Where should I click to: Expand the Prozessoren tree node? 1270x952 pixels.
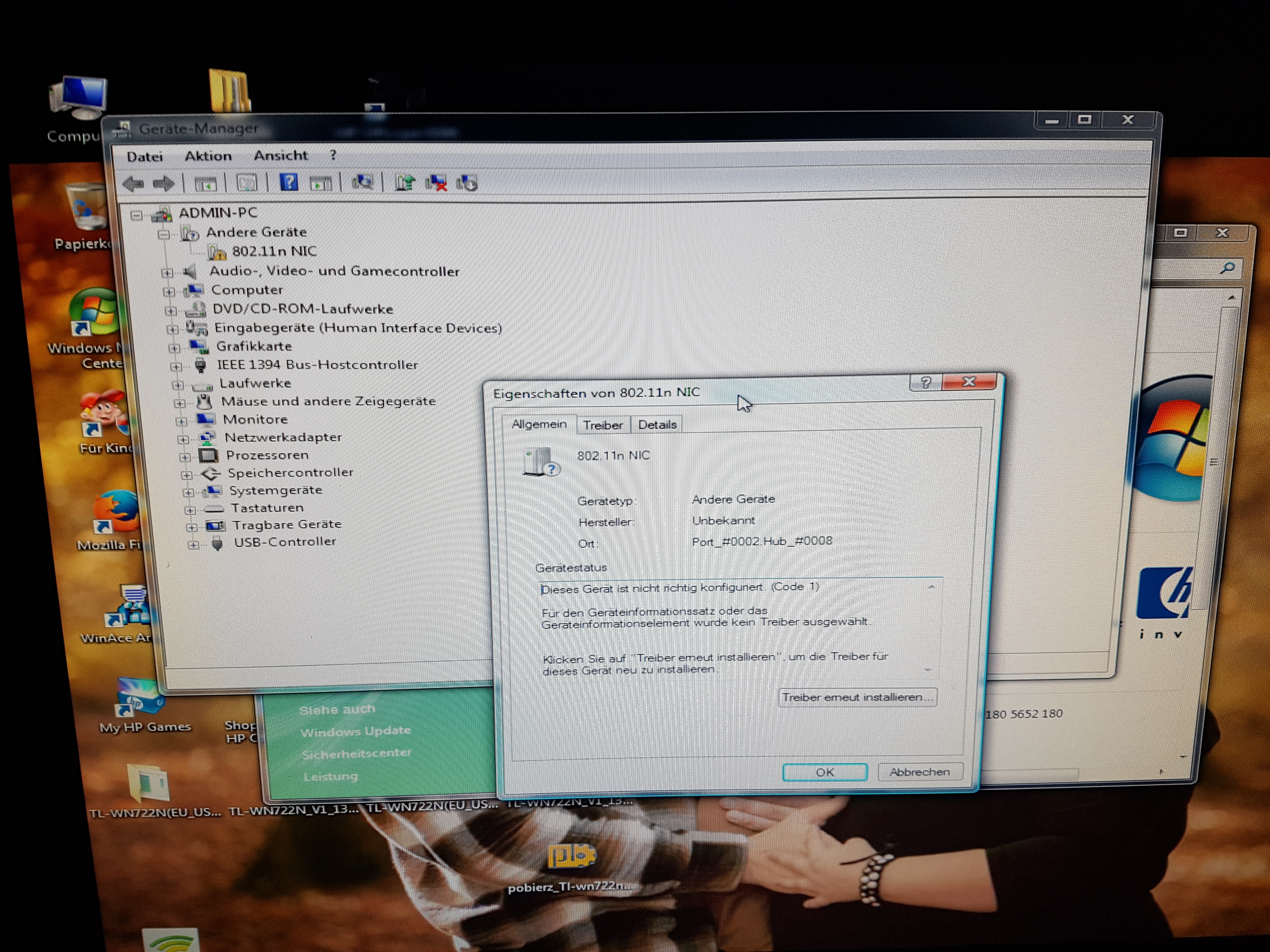click(x=184, y=457)
